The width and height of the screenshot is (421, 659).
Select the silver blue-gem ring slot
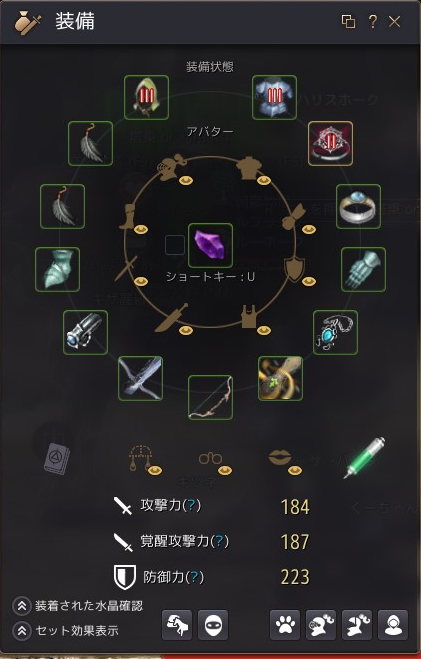tap(358, 206)
